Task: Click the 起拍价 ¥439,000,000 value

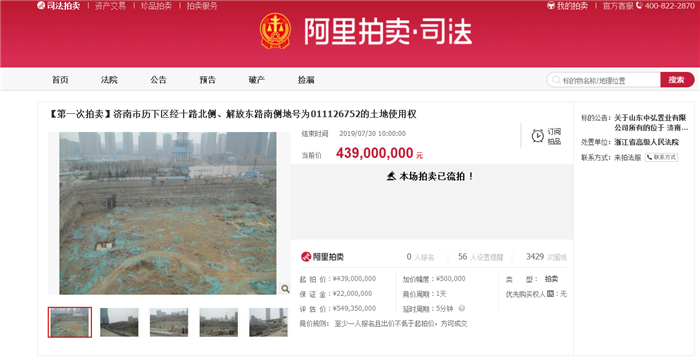Action: point(354,279)
